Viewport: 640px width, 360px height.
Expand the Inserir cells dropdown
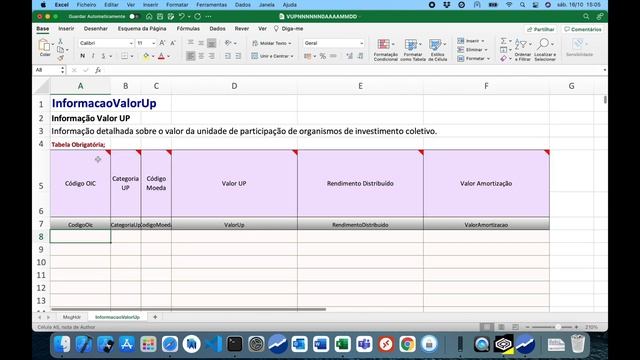pyautogui.click(x=482, y=41)
